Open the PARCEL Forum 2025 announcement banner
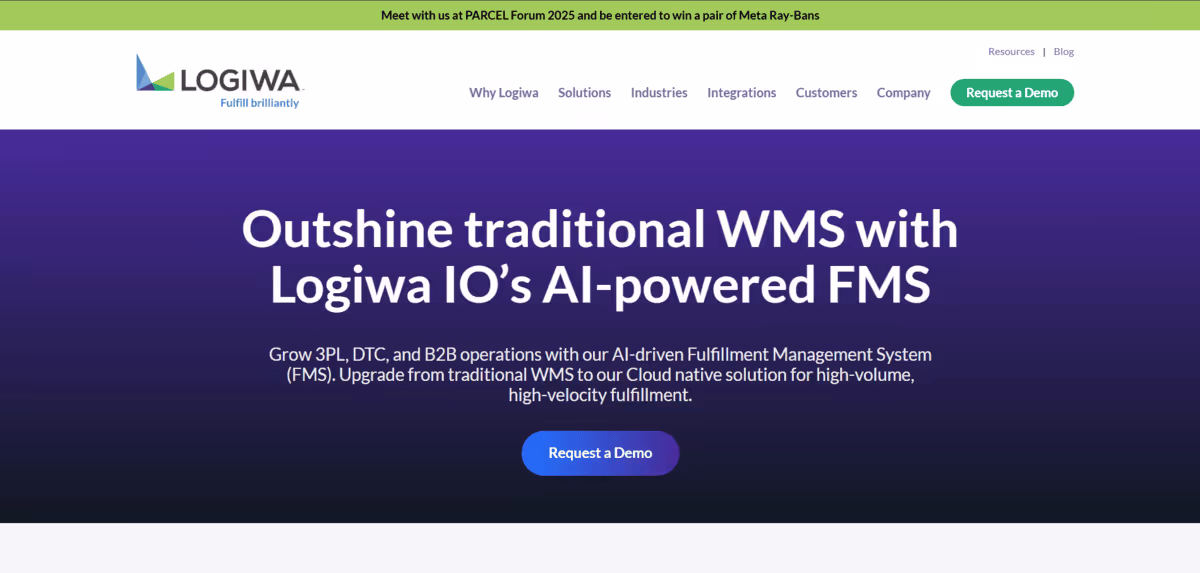Image resolution: width=1200 pixels, height=573 pixels. (600, 15)
